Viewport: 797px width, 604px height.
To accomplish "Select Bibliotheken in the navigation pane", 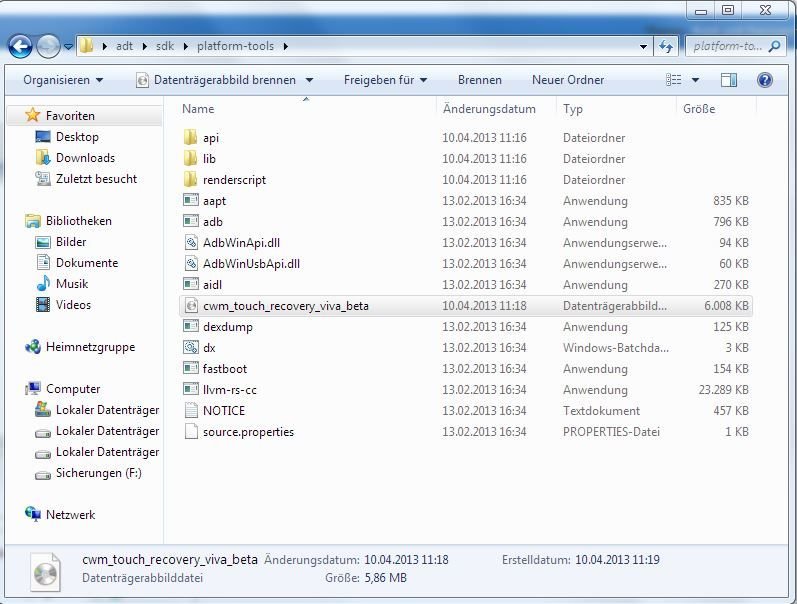I will (x=79, y=221).
